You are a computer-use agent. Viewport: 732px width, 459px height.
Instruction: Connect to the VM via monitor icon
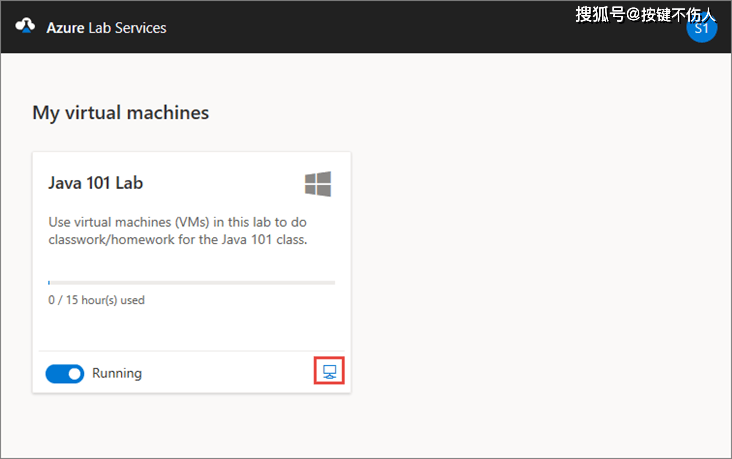tap(329, 373)
